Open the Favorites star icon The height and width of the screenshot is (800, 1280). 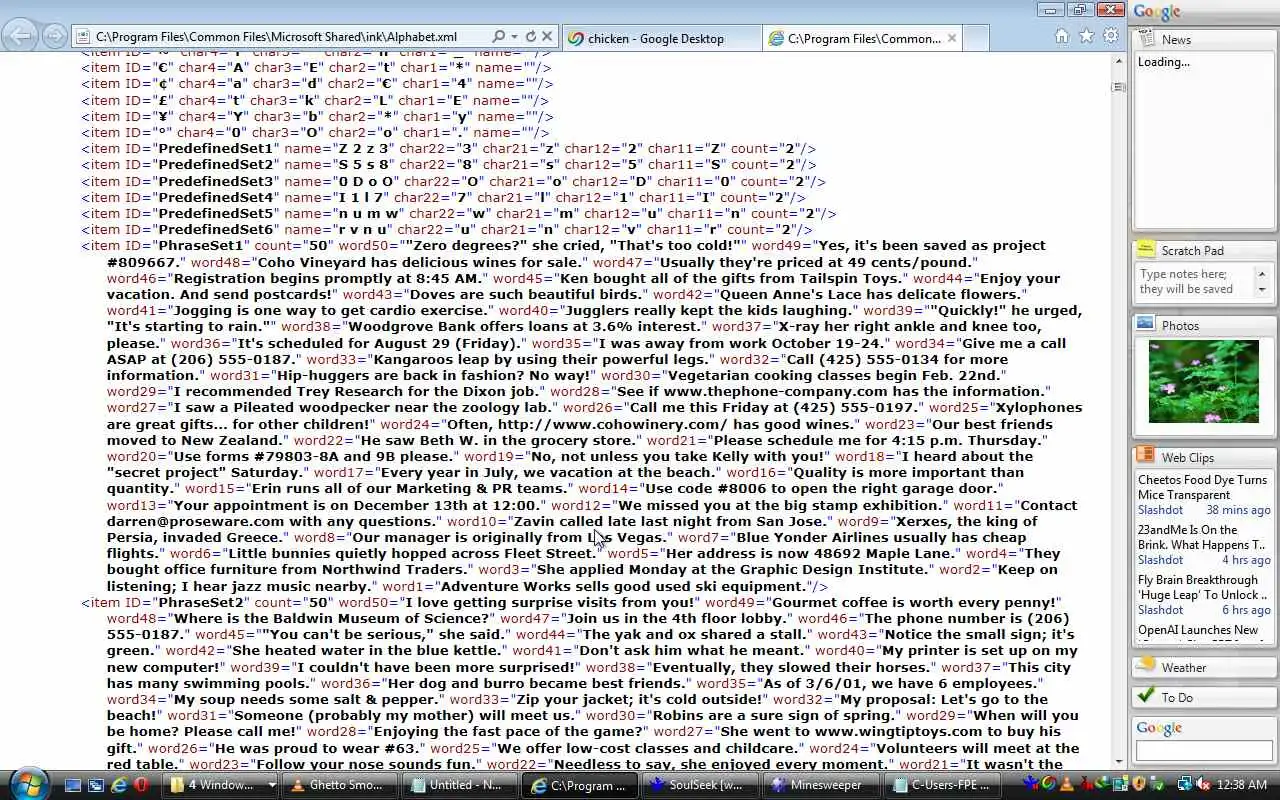[x=1087, y=36]
